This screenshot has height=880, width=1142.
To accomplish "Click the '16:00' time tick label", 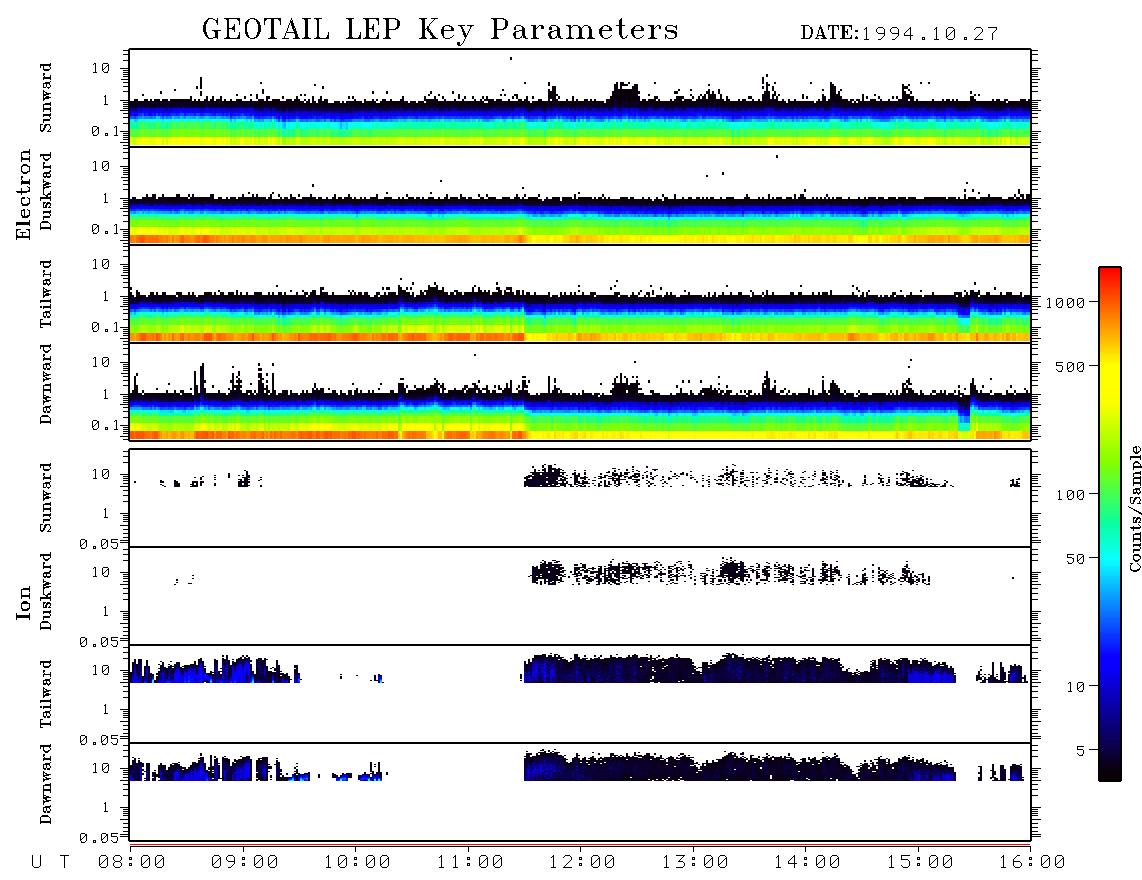I will click(1032, 862).
